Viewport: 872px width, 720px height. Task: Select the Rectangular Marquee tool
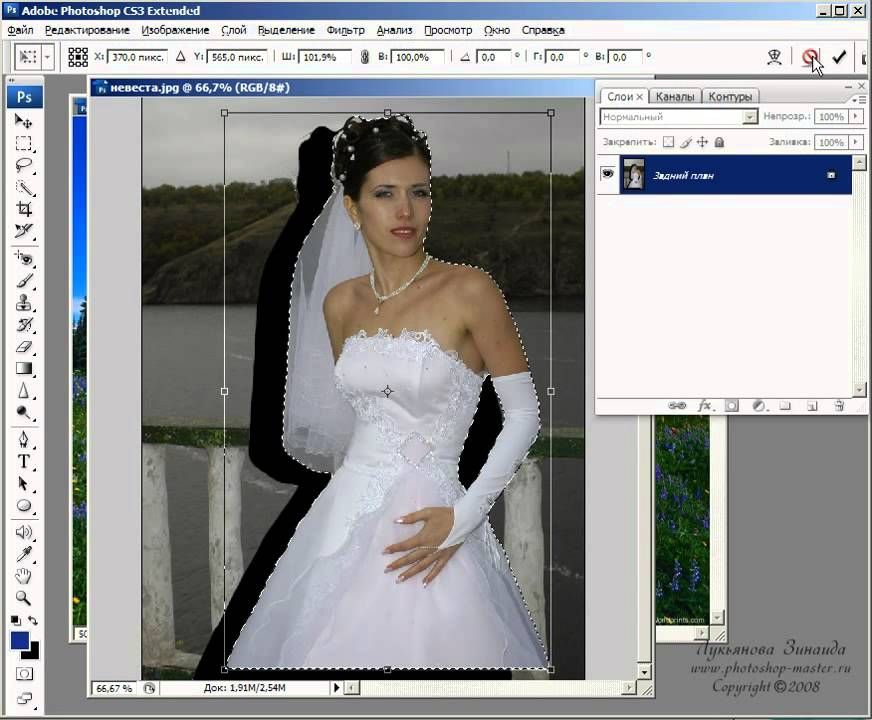pyautogui.click(x=23, y=143)
